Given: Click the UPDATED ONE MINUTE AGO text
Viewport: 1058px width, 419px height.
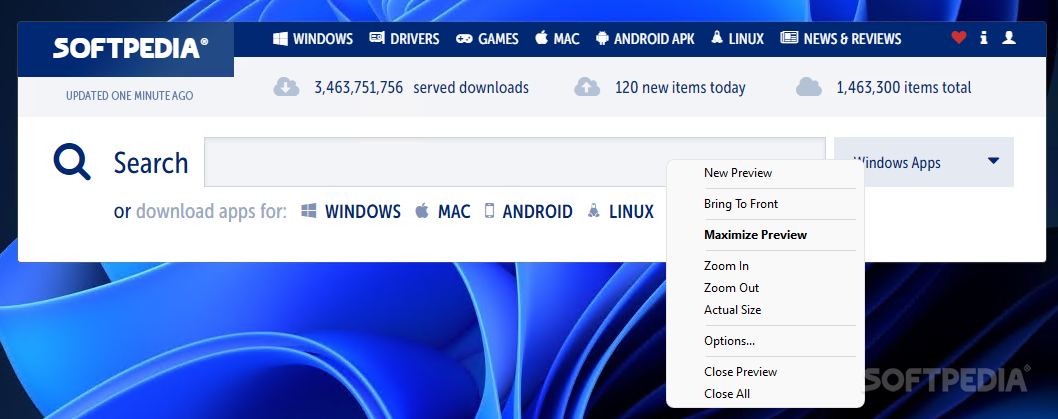Looking at the screenshot, I should 130,96.
